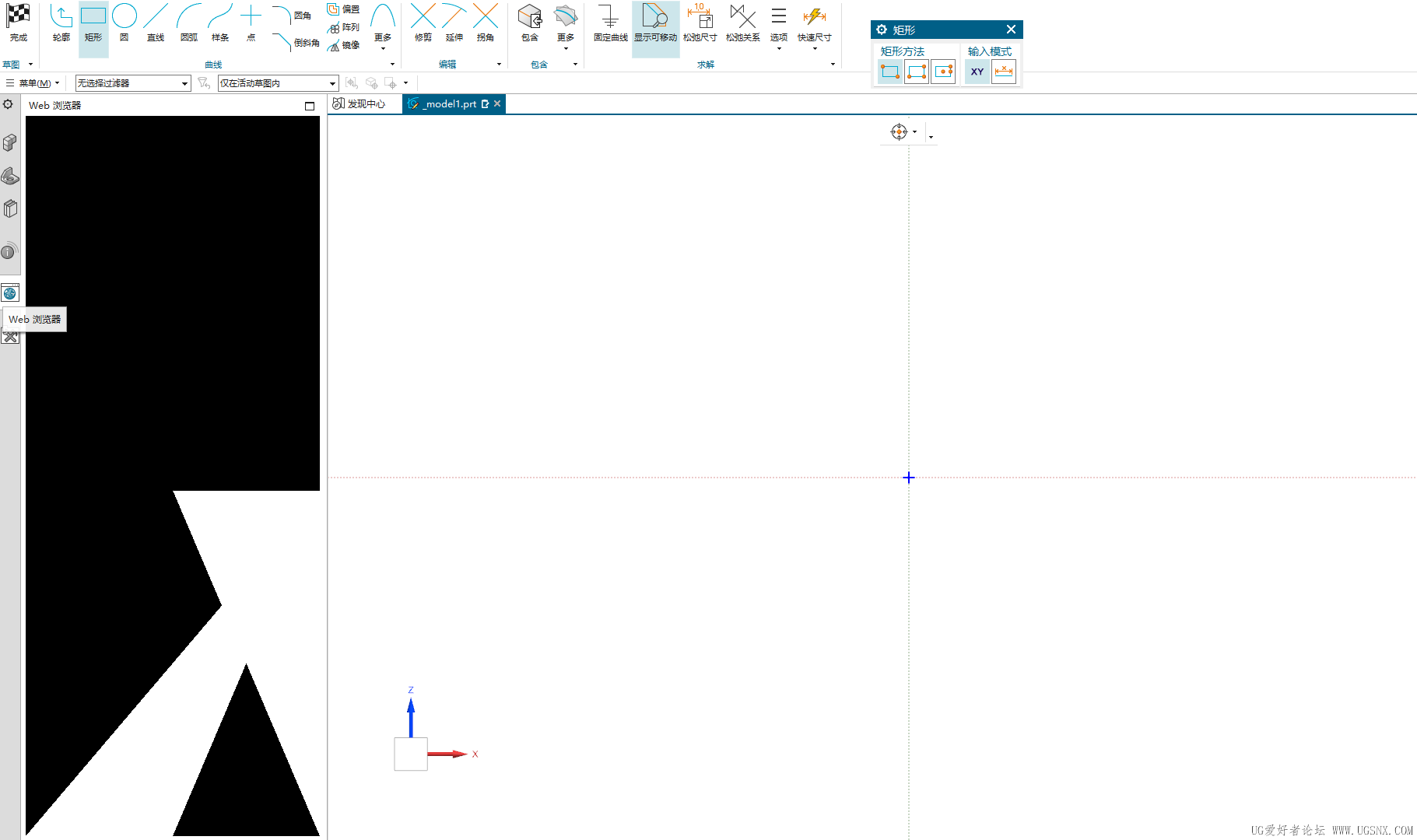Open 更多 (More) curve tools gallery
1417x840 pixels.
click(383, 26)
